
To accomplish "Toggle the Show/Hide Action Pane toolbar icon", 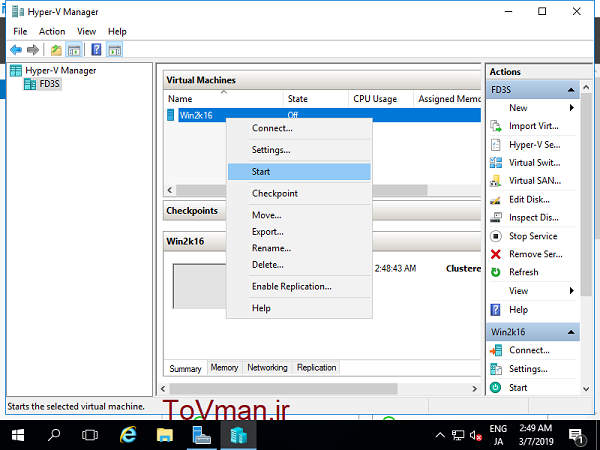I will (115, 50).
